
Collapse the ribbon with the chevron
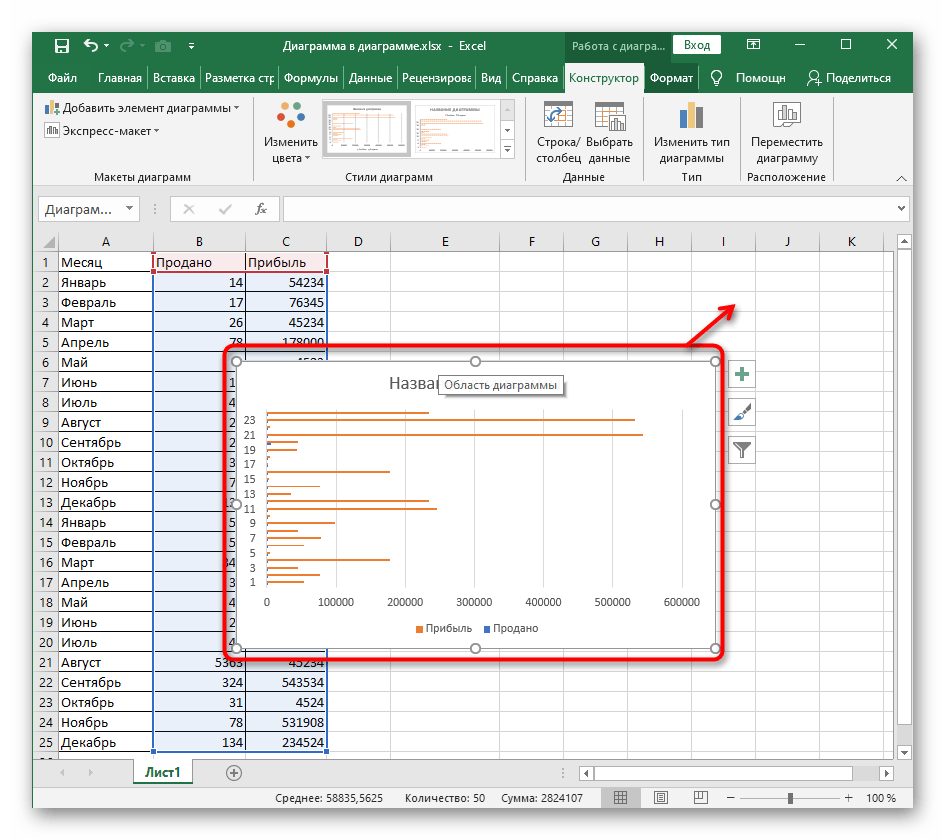(901, 178)
